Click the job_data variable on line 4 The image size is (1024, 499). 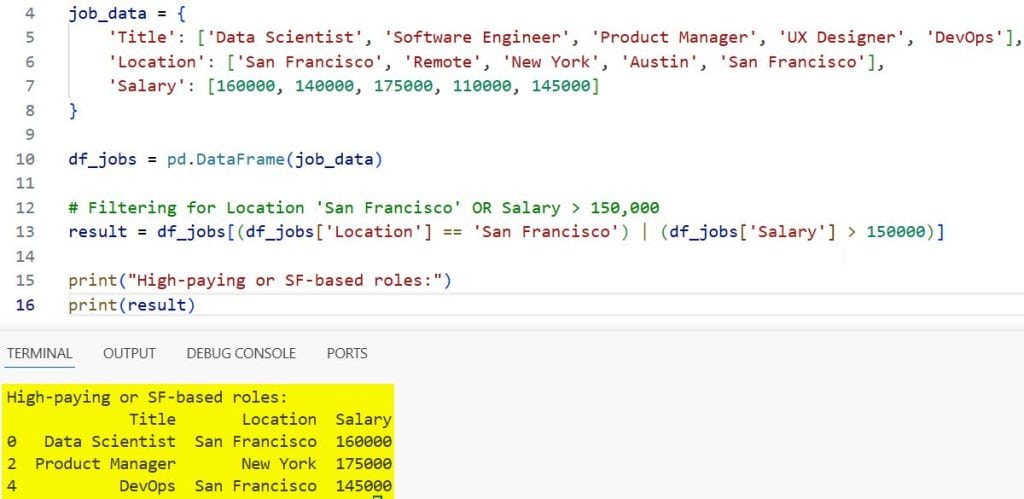[x=107, y=14]
